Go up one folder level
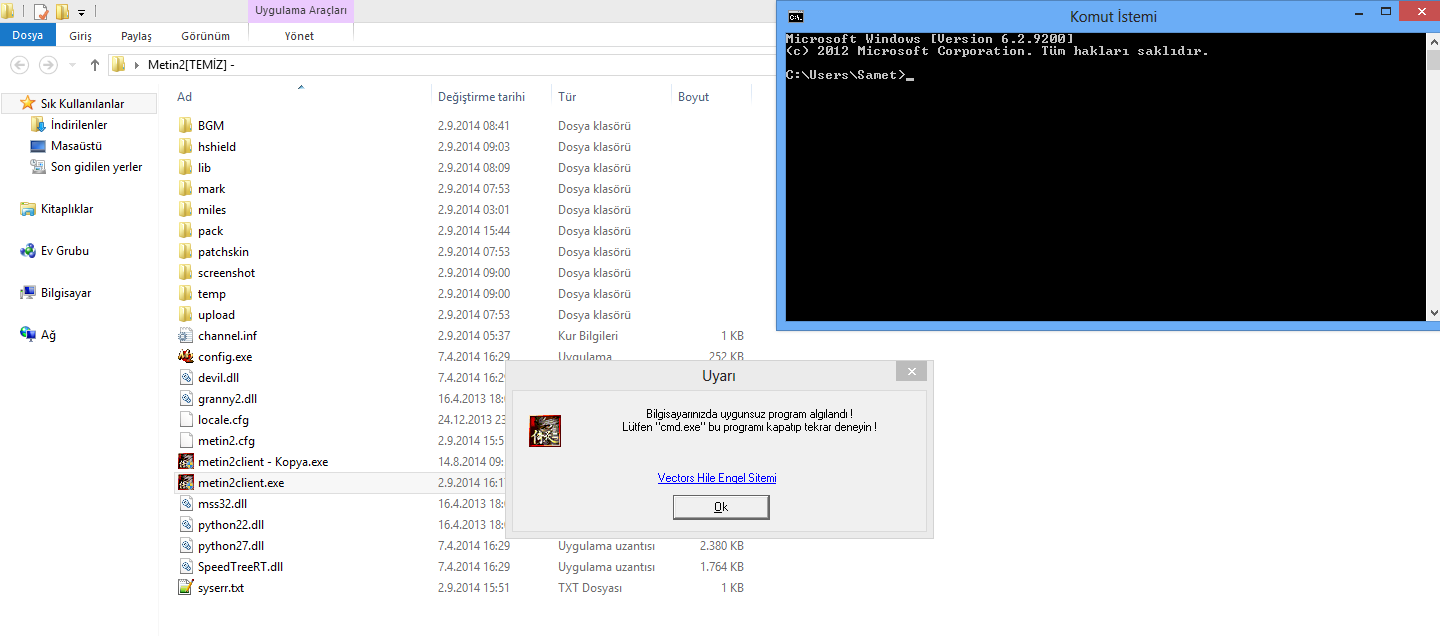This screenshot has height=636, width=1440. click(95, 65)
